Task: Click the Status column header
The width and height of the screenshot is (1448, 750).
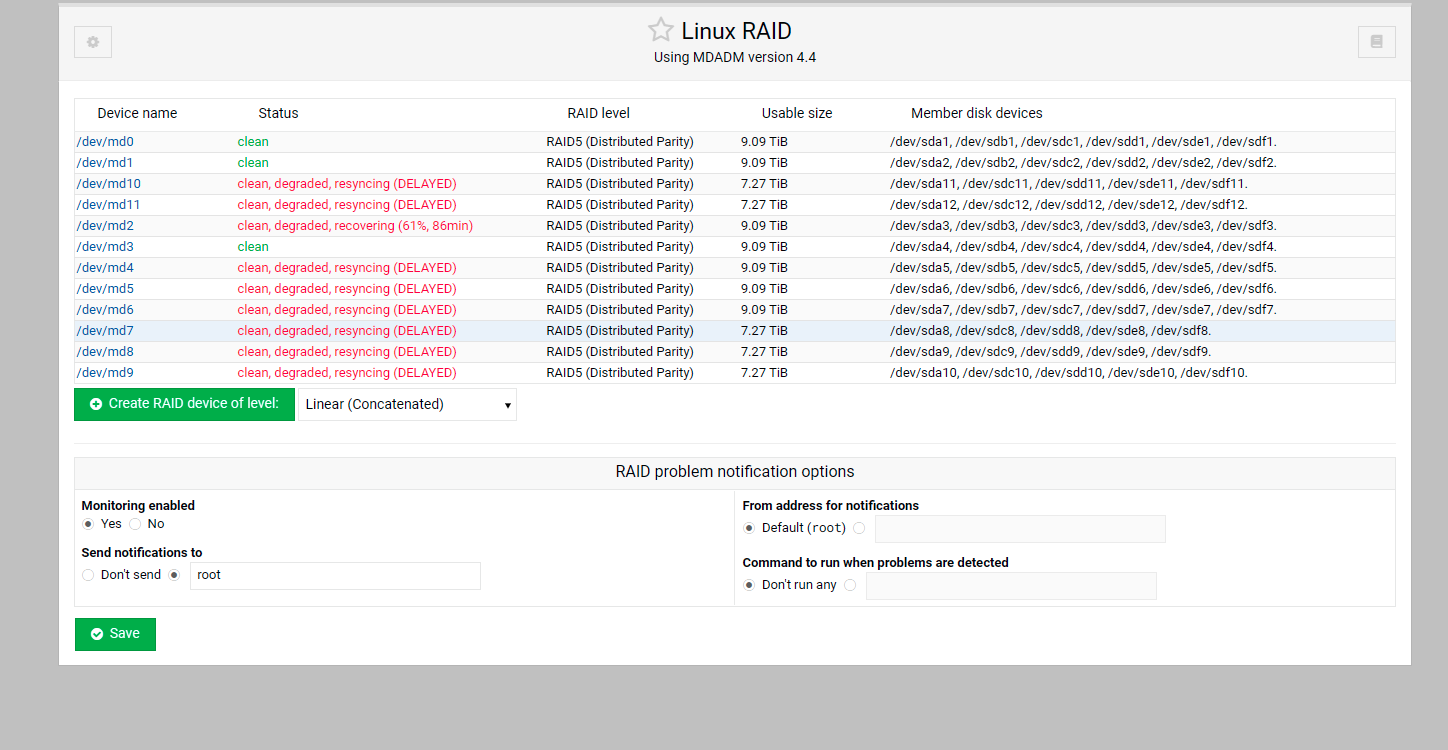Action: 278,113
